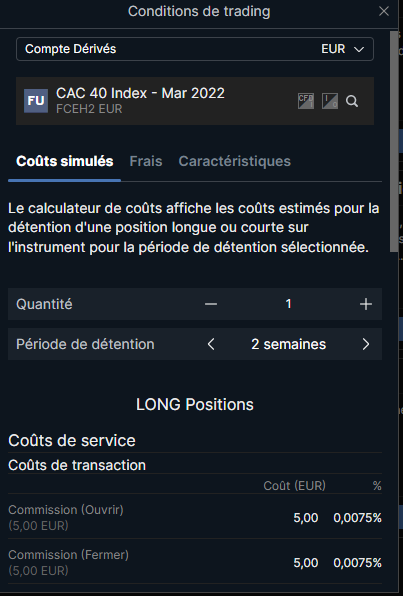Click the panel's vertical scrollbar
The image size is (403, 596).
394,141
